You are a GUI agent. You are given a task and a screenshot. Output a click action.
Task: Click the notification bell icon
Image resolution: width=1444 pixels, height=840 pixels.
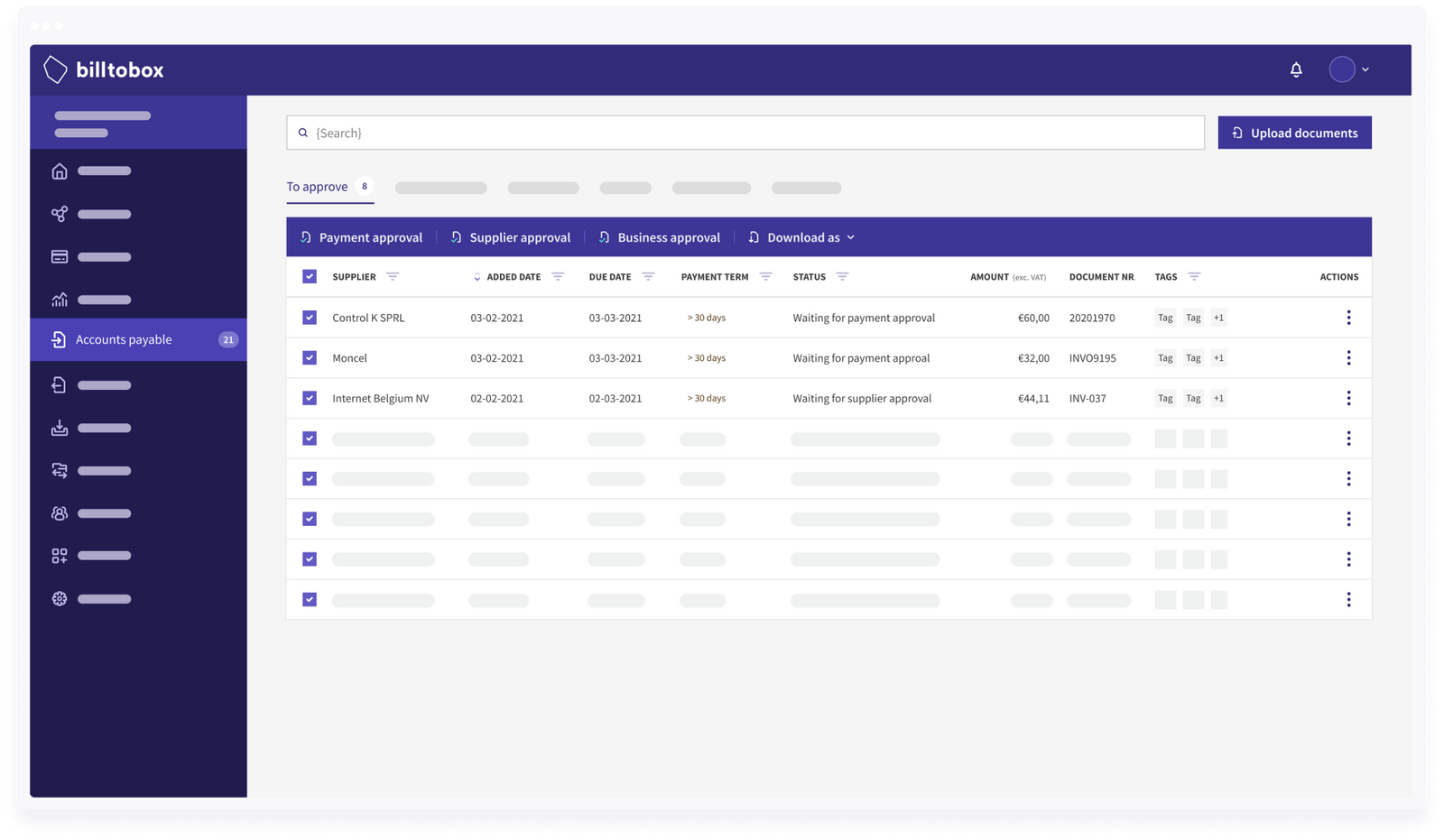pyautogui.click(x=1296, y=69)
